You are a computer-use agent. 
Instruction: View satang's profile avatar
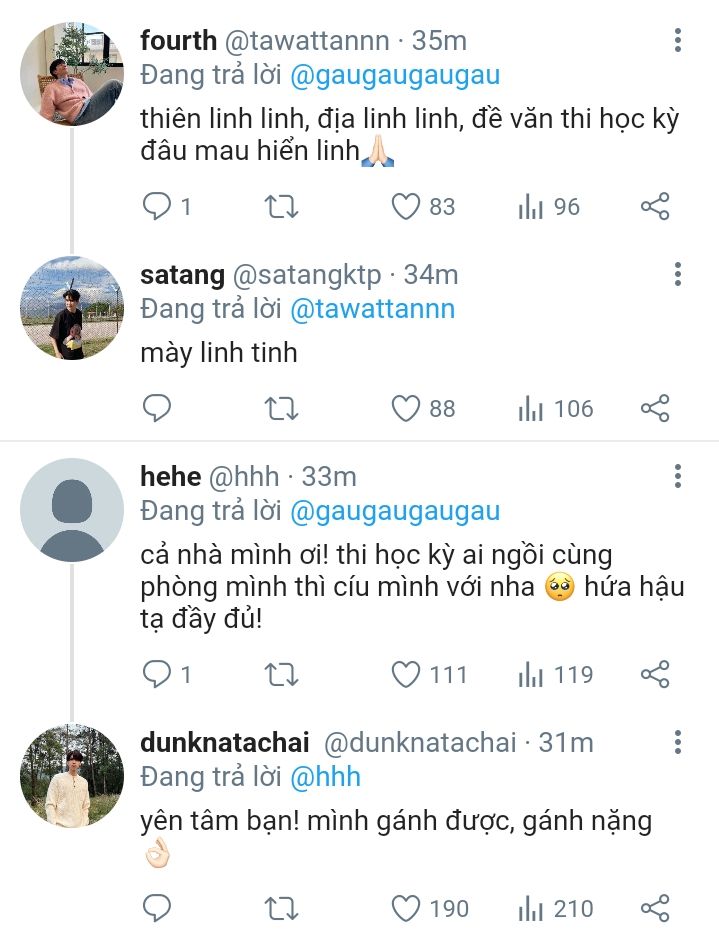tap(72, 308)
